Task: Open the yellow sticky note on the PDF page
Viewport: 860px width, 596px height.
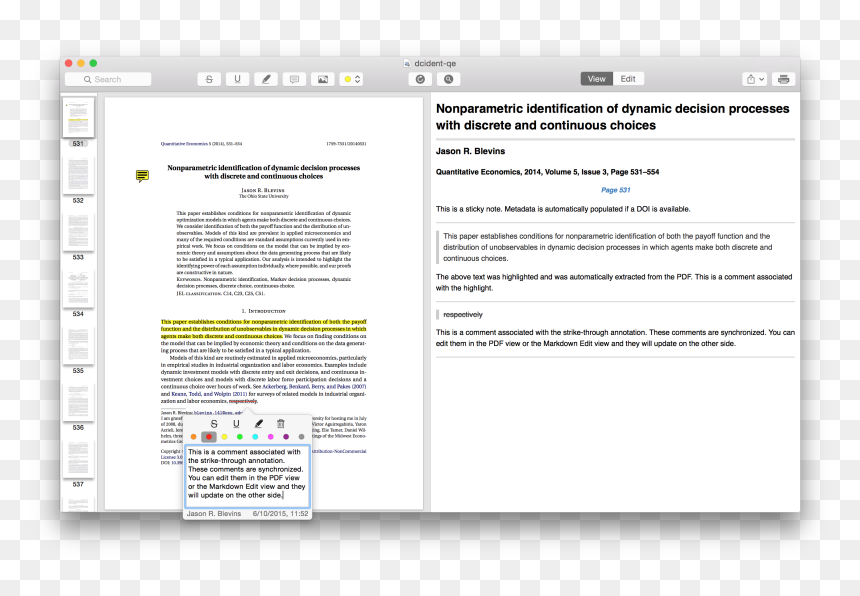Action: point(142,175)
